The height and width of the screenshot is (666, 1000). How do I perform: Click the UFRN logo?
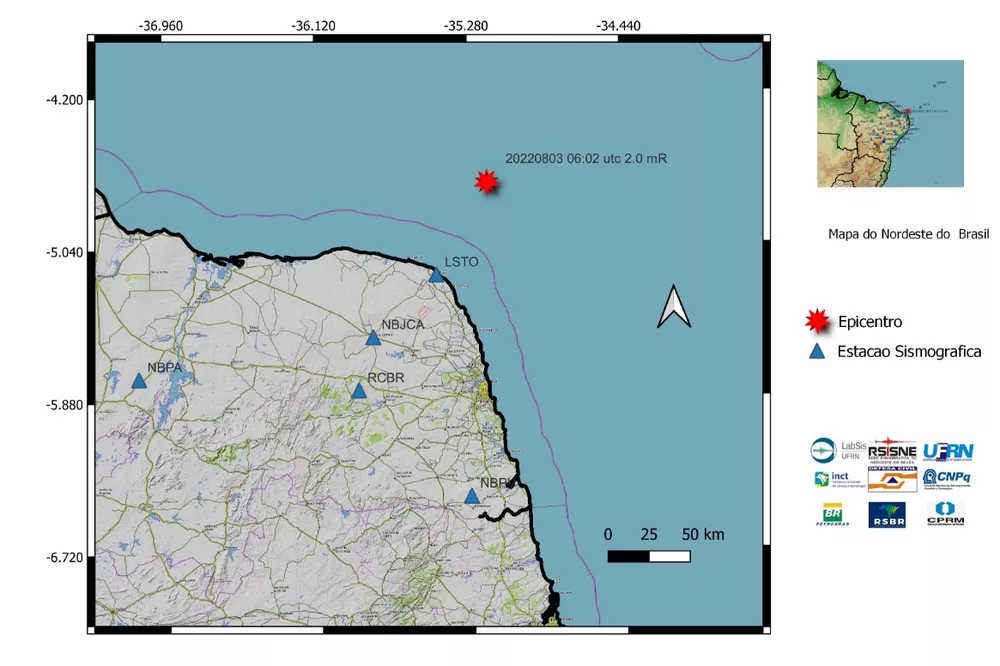pyautogui.click(x=948, y=451)
